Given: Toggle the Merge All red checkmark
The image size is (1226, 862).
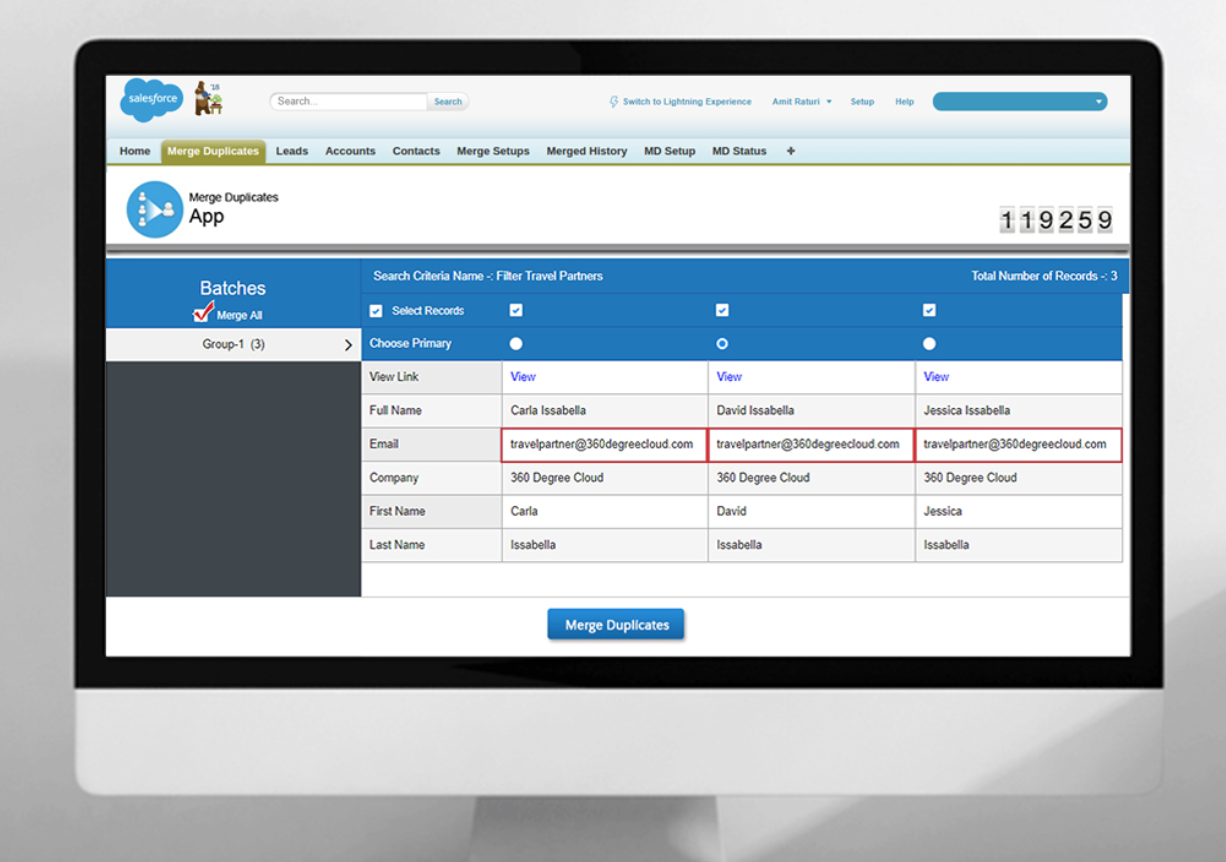Looking at the screenshot, I should 204,313.
